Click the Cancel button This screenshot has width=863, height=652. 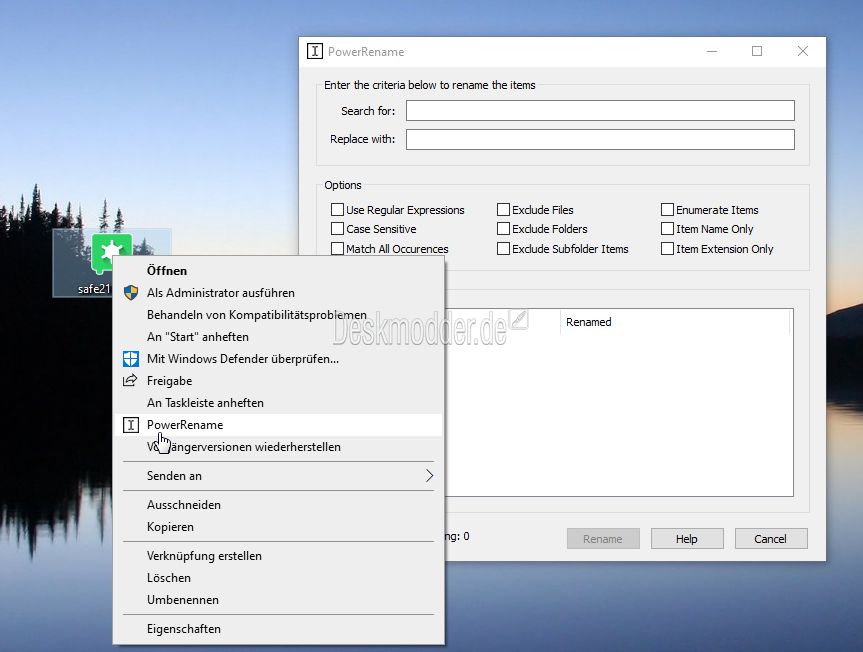coord(771,539)
